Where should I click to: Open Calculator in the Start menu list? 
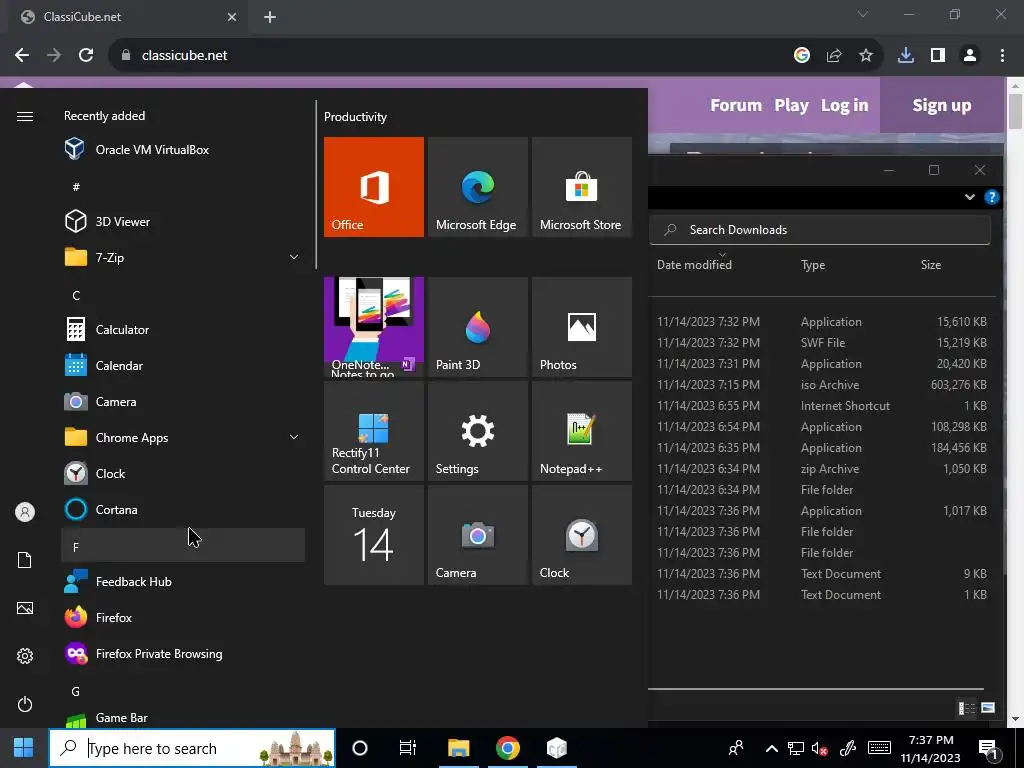[x=183, y=330]
